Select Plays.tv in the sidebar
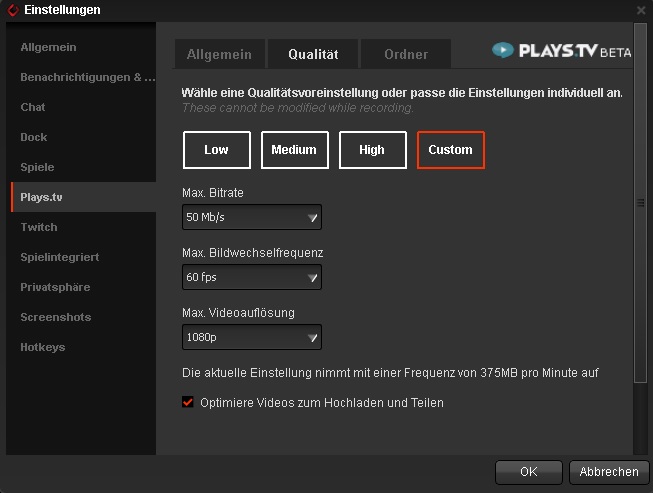The image size is (653, 493). [x=83, y=197]
